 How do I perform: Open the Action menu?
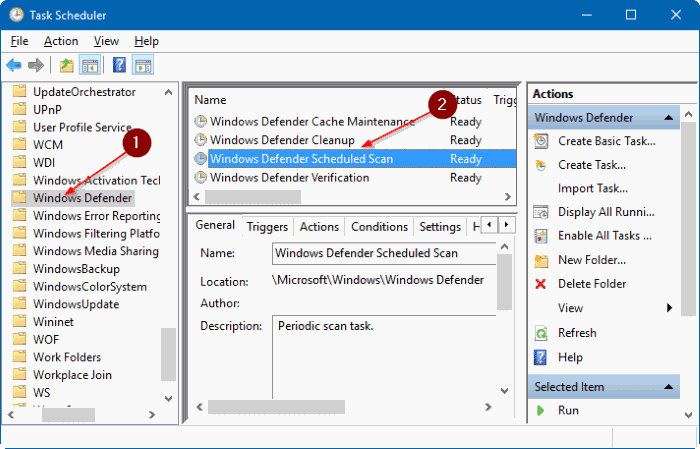click(x=61, y=41)
